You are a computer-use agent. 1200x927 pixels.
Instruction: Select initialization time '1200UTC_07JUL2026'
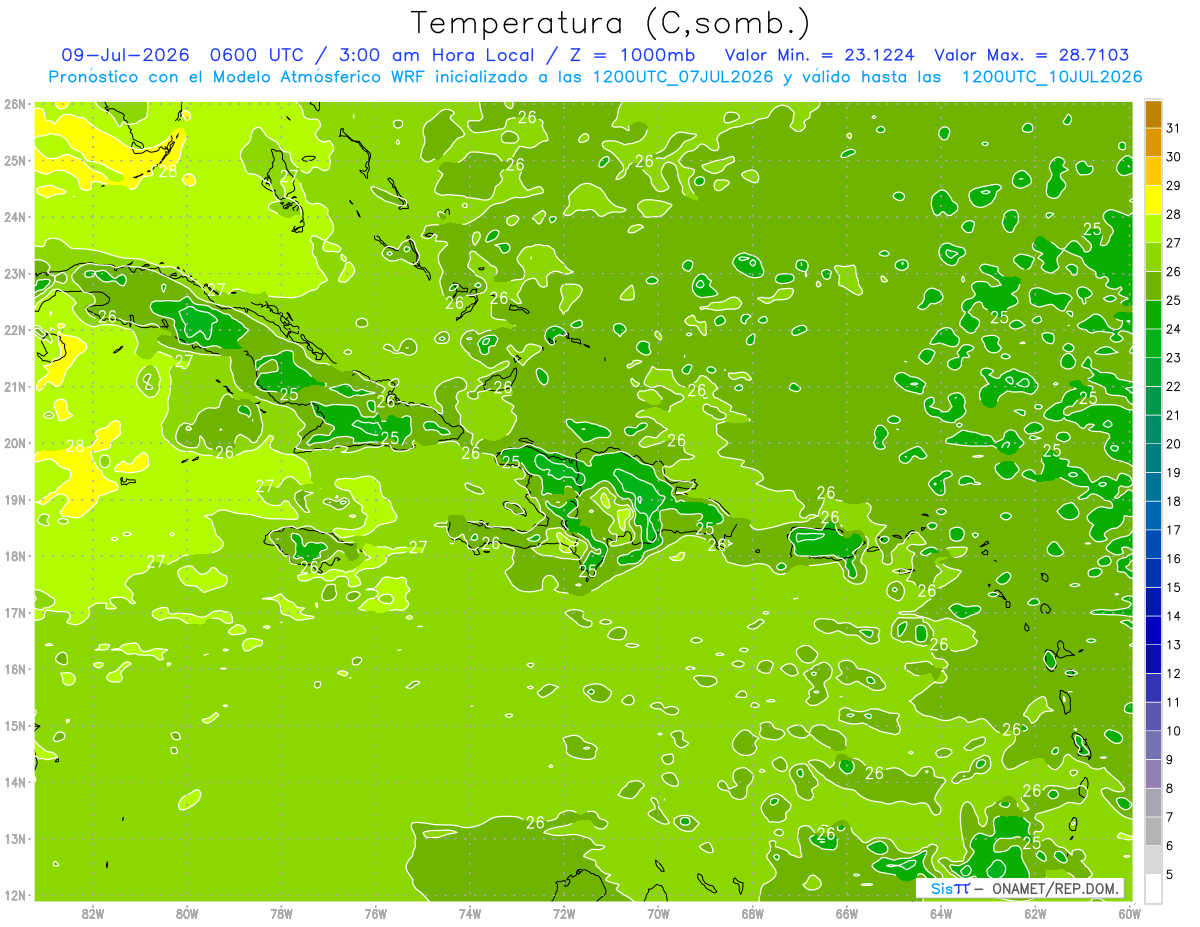click(683, 76)
